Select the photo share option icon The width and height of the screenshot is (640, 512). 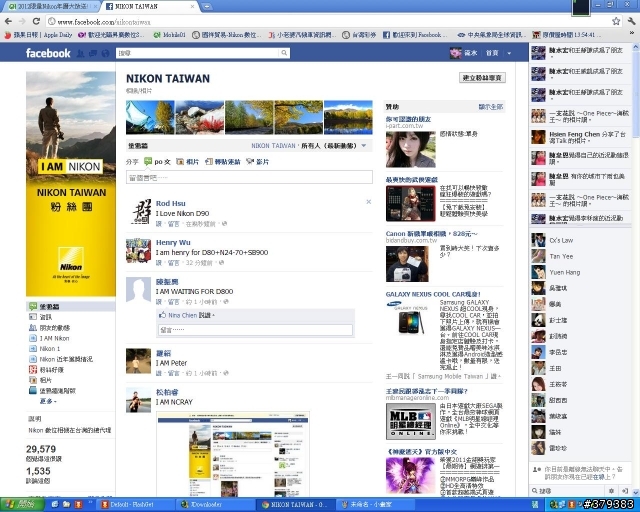coord(180,162)
